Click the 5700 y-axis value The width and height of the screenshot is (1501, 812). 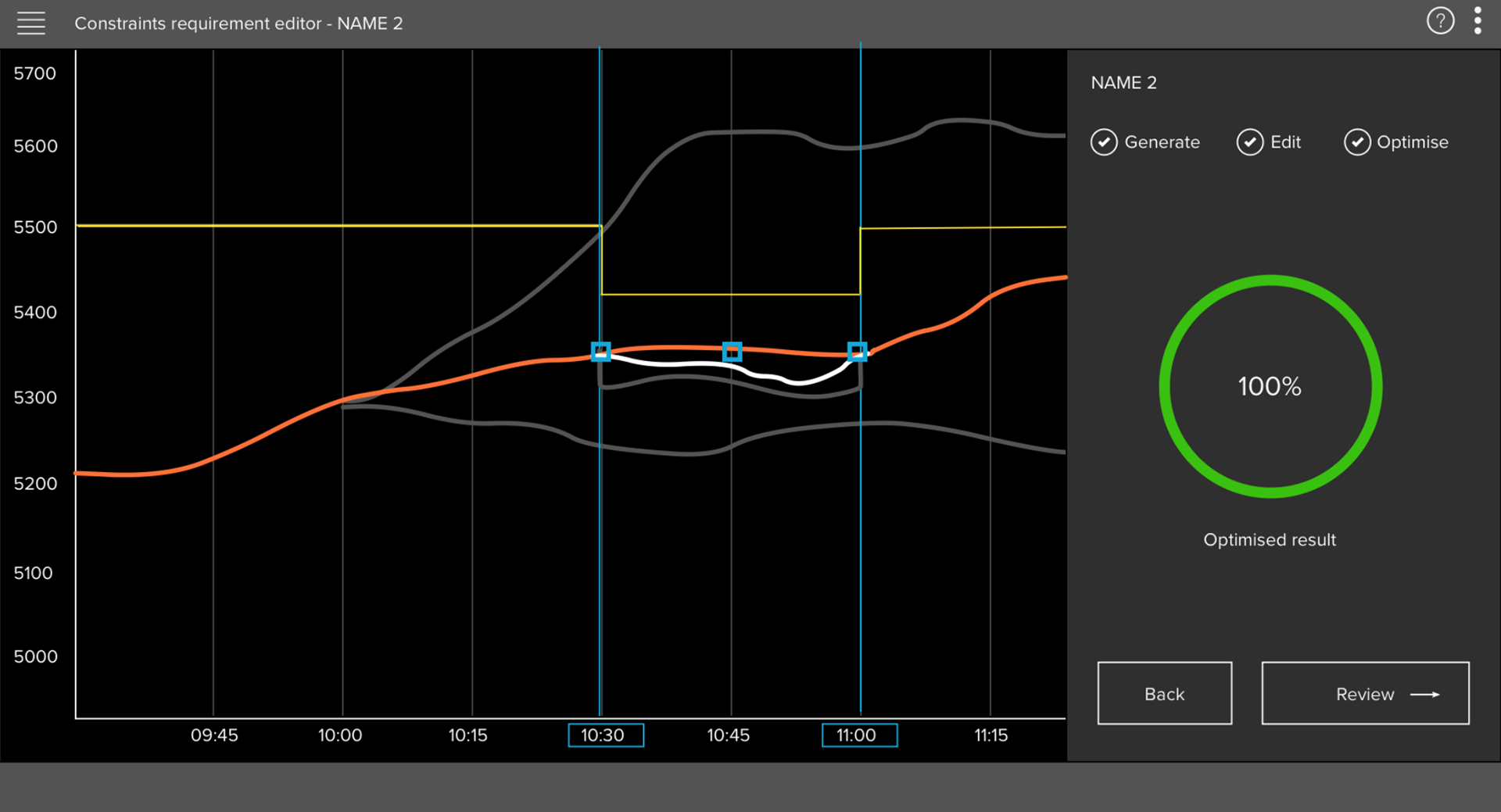35,73
